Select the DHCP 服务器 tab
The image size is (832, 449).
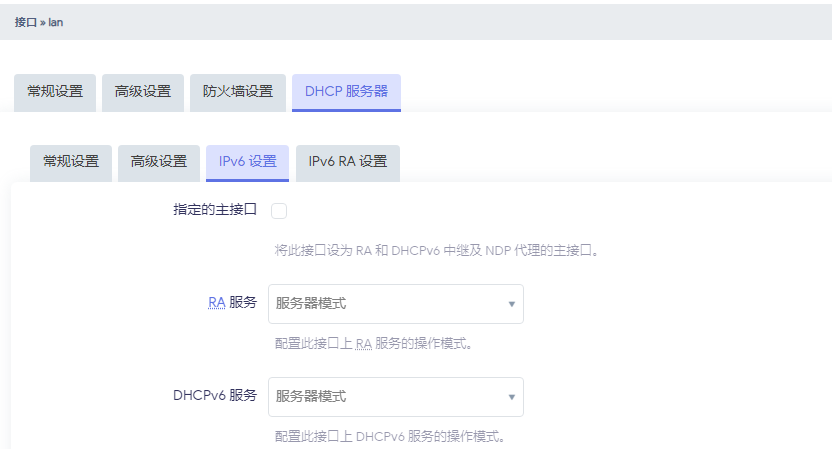(x=346, y=92)
